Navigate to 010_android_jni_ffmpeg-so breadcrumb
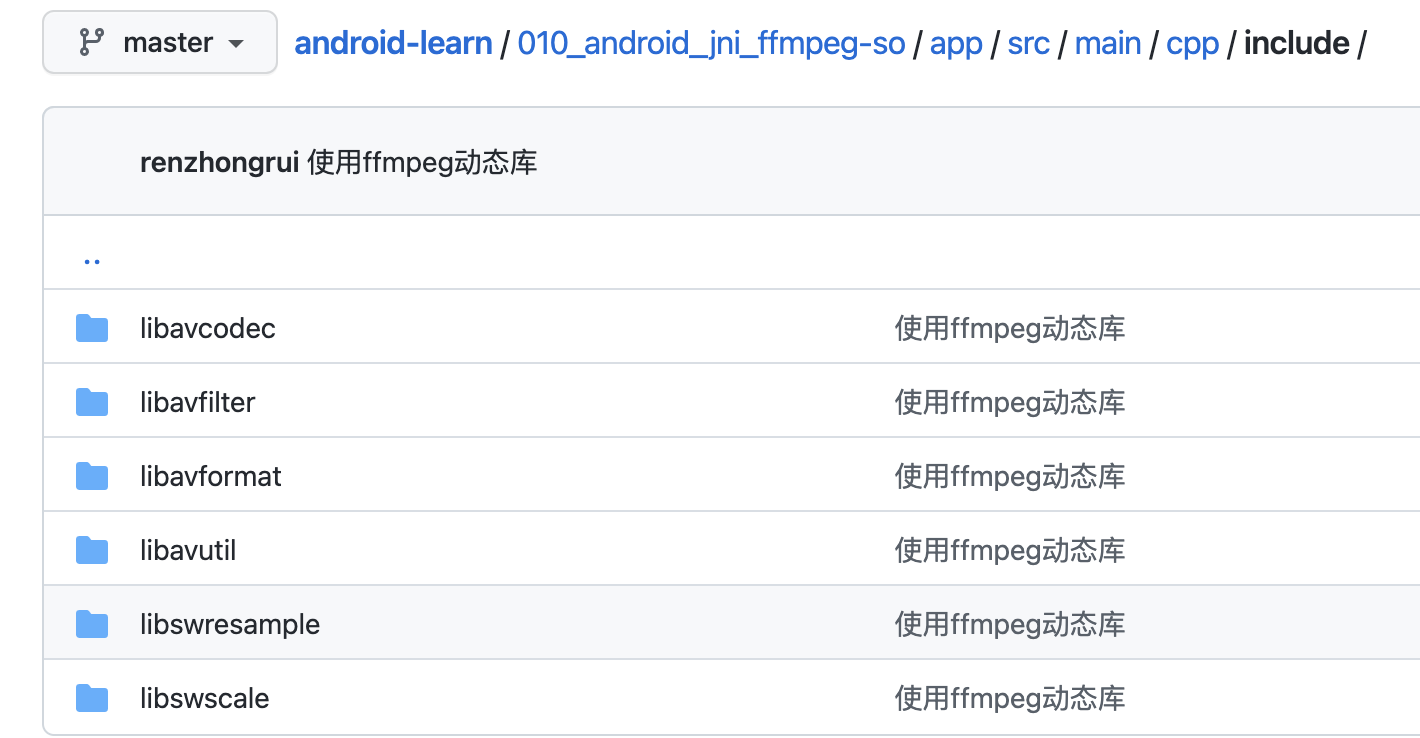 tap(711, 43)
